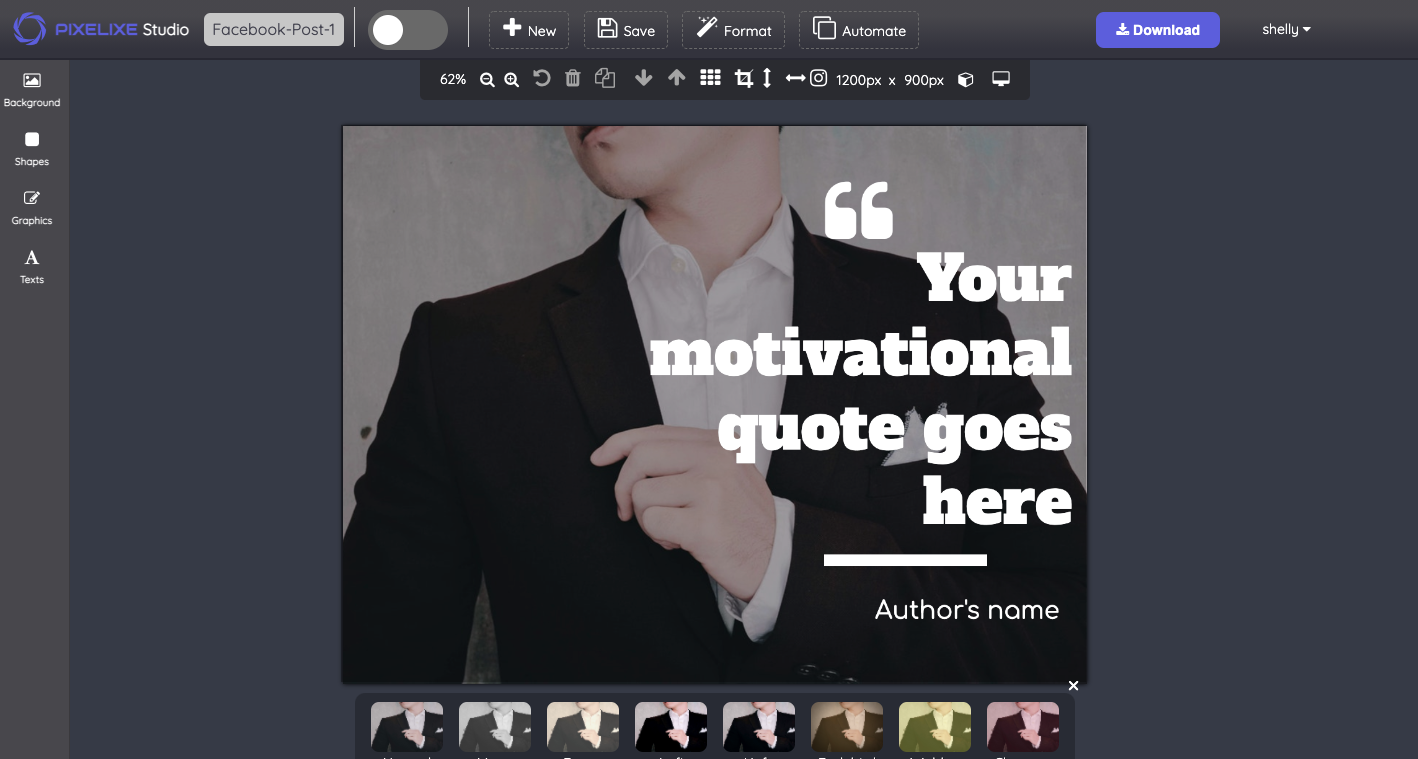The width and height of the screenshot is (1418, 759).
Task: Select the quotation mark graphic on canvas
Action: click(x=858, y=210)
